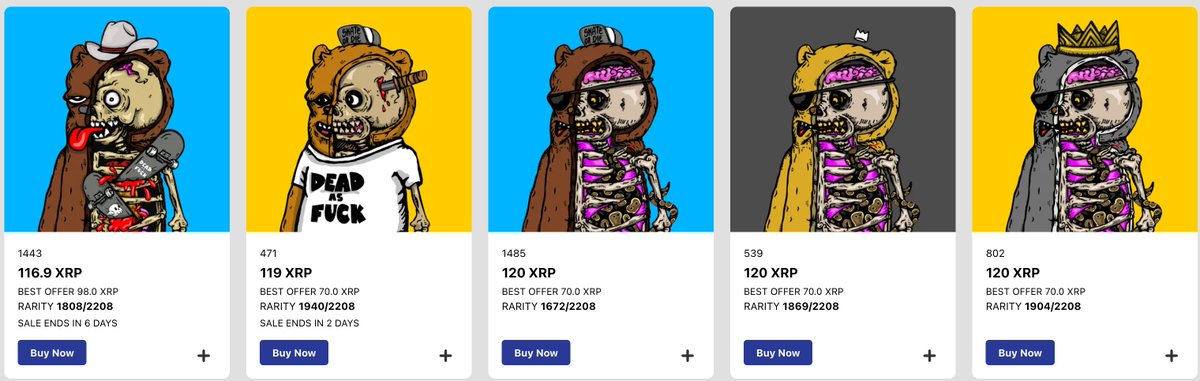Click the 1443 token number
The image size is (1200, 381).
click(x=29, y=254)
